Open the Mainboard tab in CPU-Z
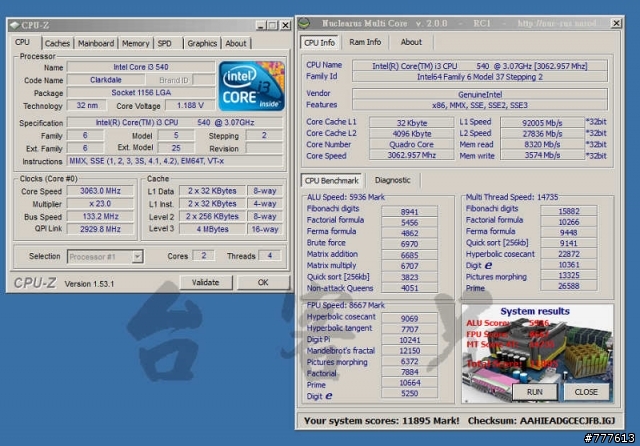The width and height of the screenshot is (640, 446). pyautogui.click(x=96, y=43)
